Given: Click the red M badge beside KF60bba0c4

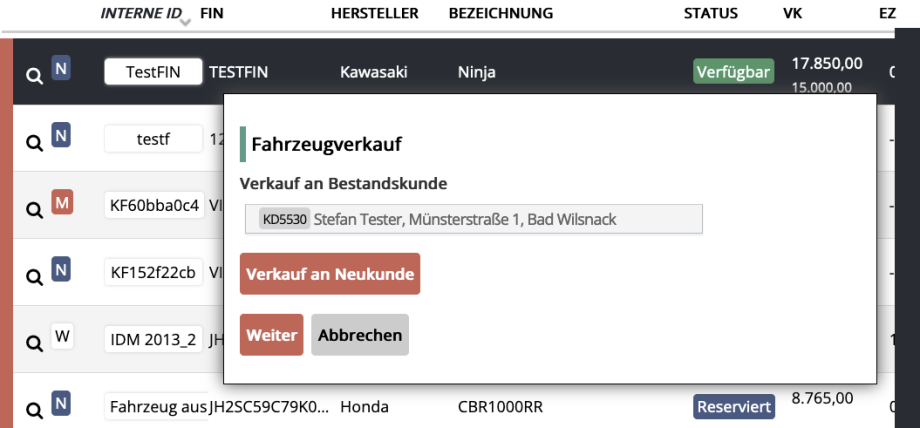Looking at the screenshot, I should [x=62, y=204].
